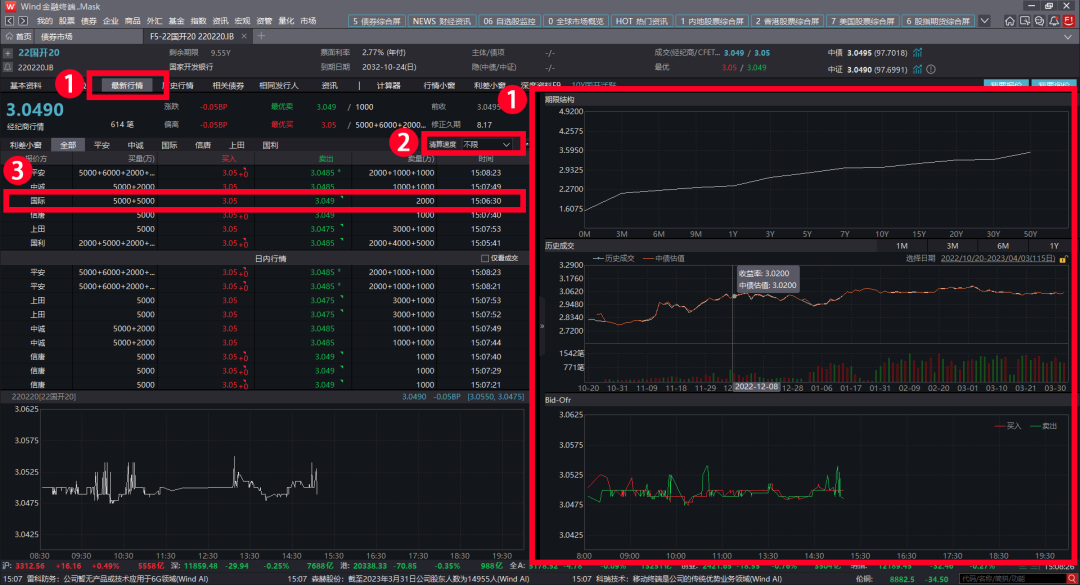
Task: Toggle the date range lock icon
Action: tap(1064, 258)
